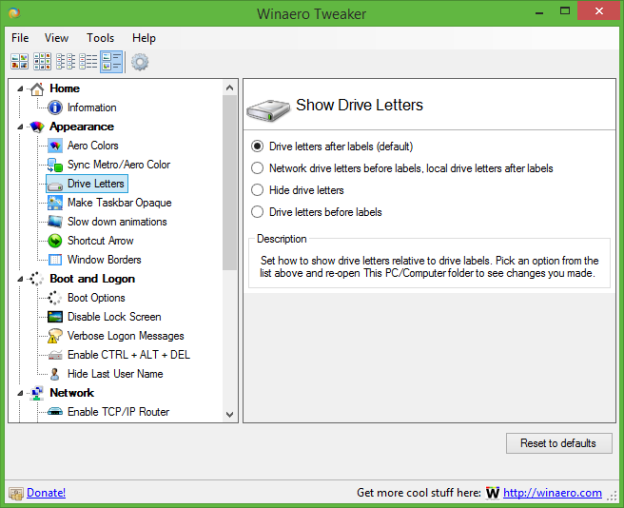
Task: Click the Network category icon
Action: click(x=37, y=393)
